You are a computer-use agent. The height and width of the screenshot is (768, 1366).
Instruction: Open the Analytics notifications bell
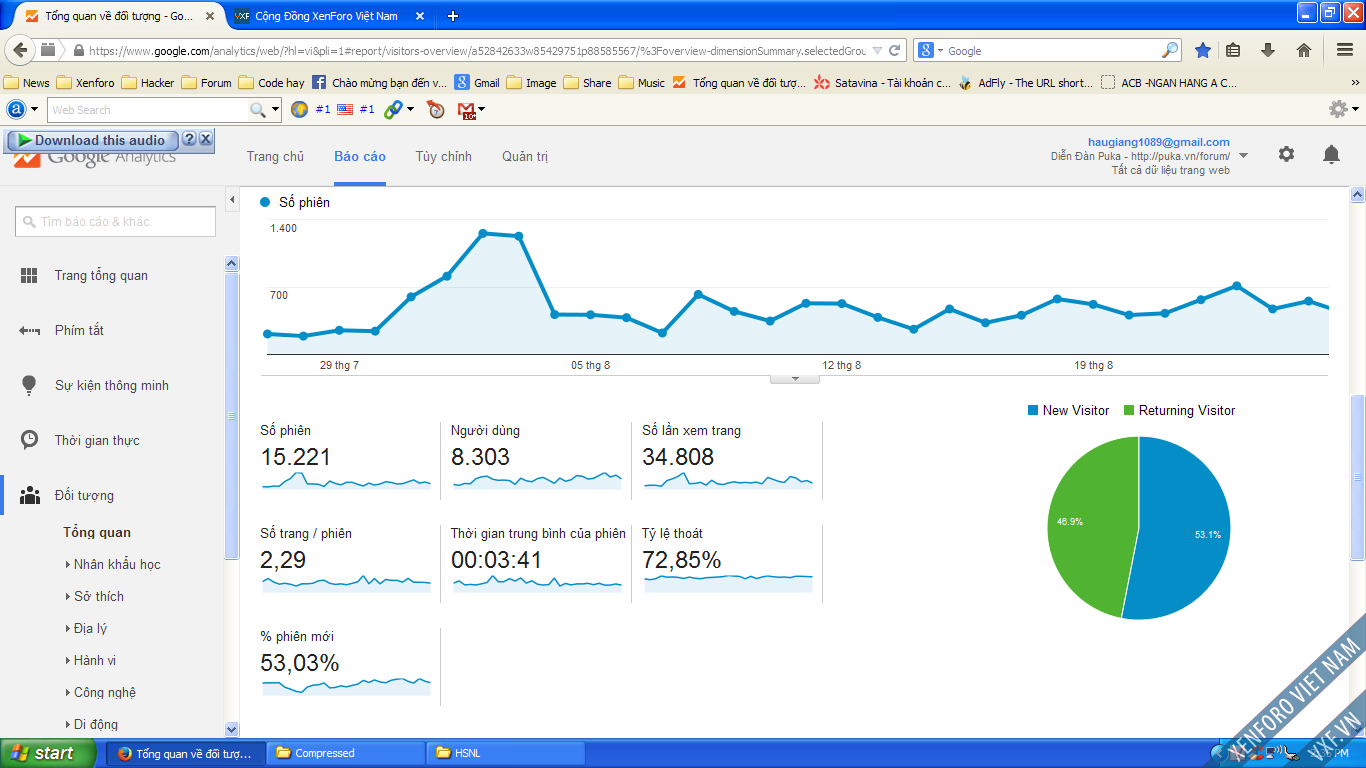pos(1331,154)
